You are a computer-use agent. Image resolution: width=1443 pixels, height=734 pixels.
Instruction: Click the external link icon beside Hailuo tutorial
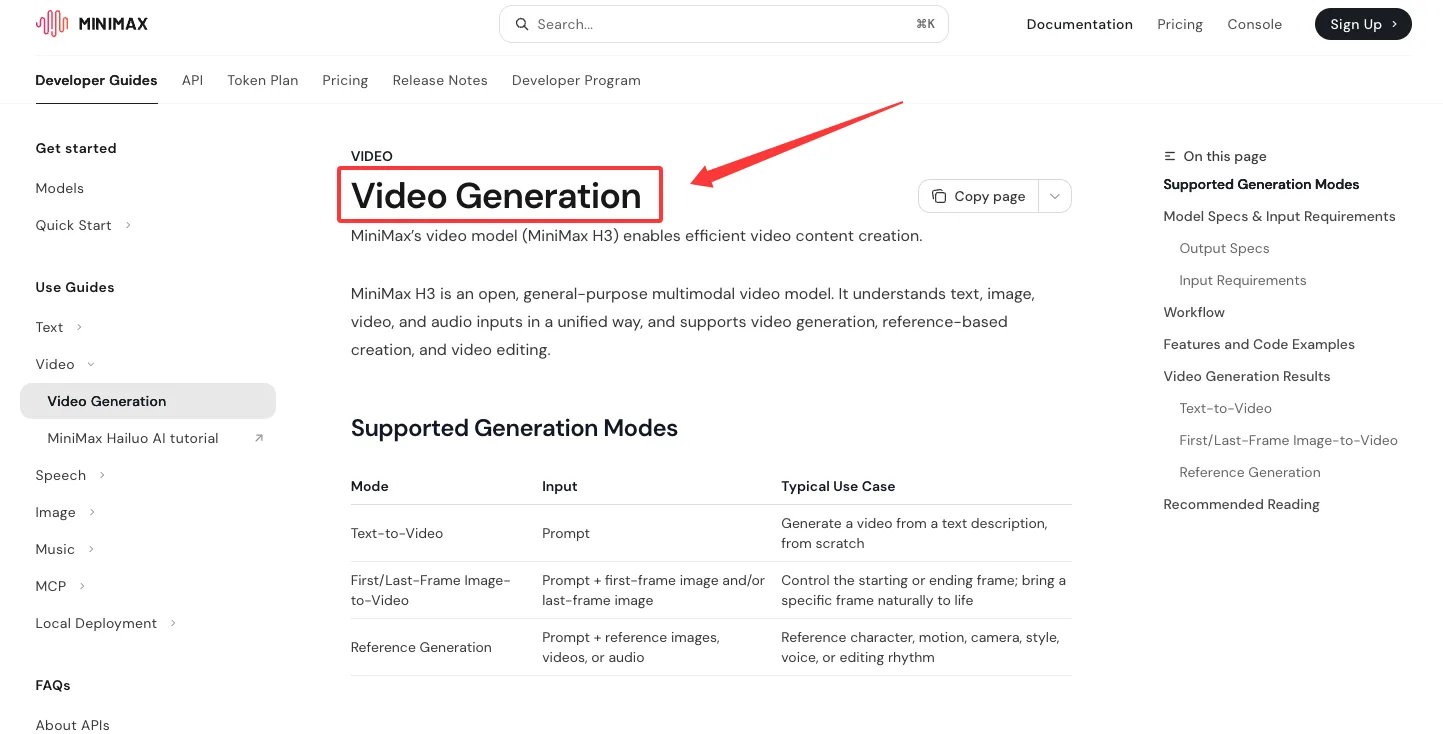coord(259,438)
